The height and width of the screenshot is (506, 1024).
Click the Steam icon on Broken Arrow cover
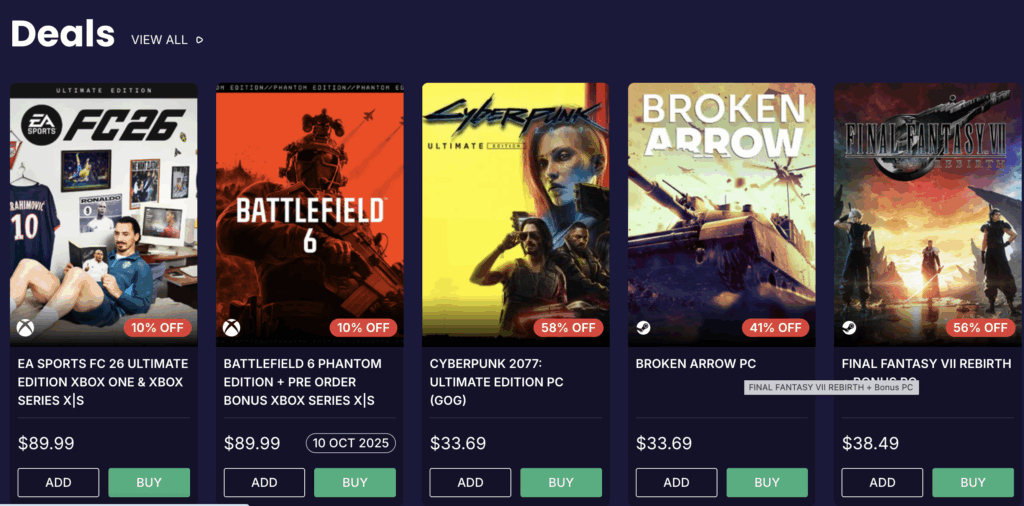pyautogui.click(x=643, y=328)
